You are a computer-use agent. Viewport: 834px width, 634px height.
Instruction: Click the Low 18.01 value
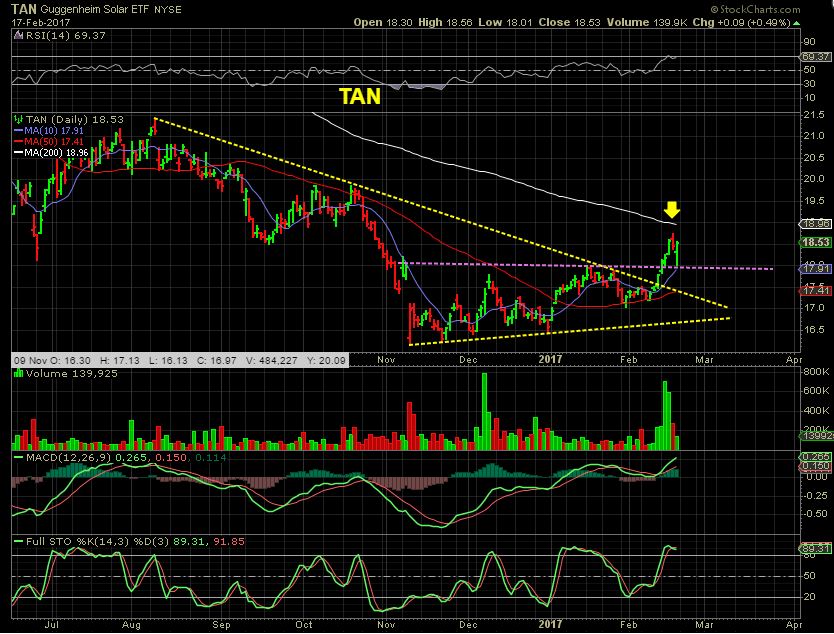505,22
